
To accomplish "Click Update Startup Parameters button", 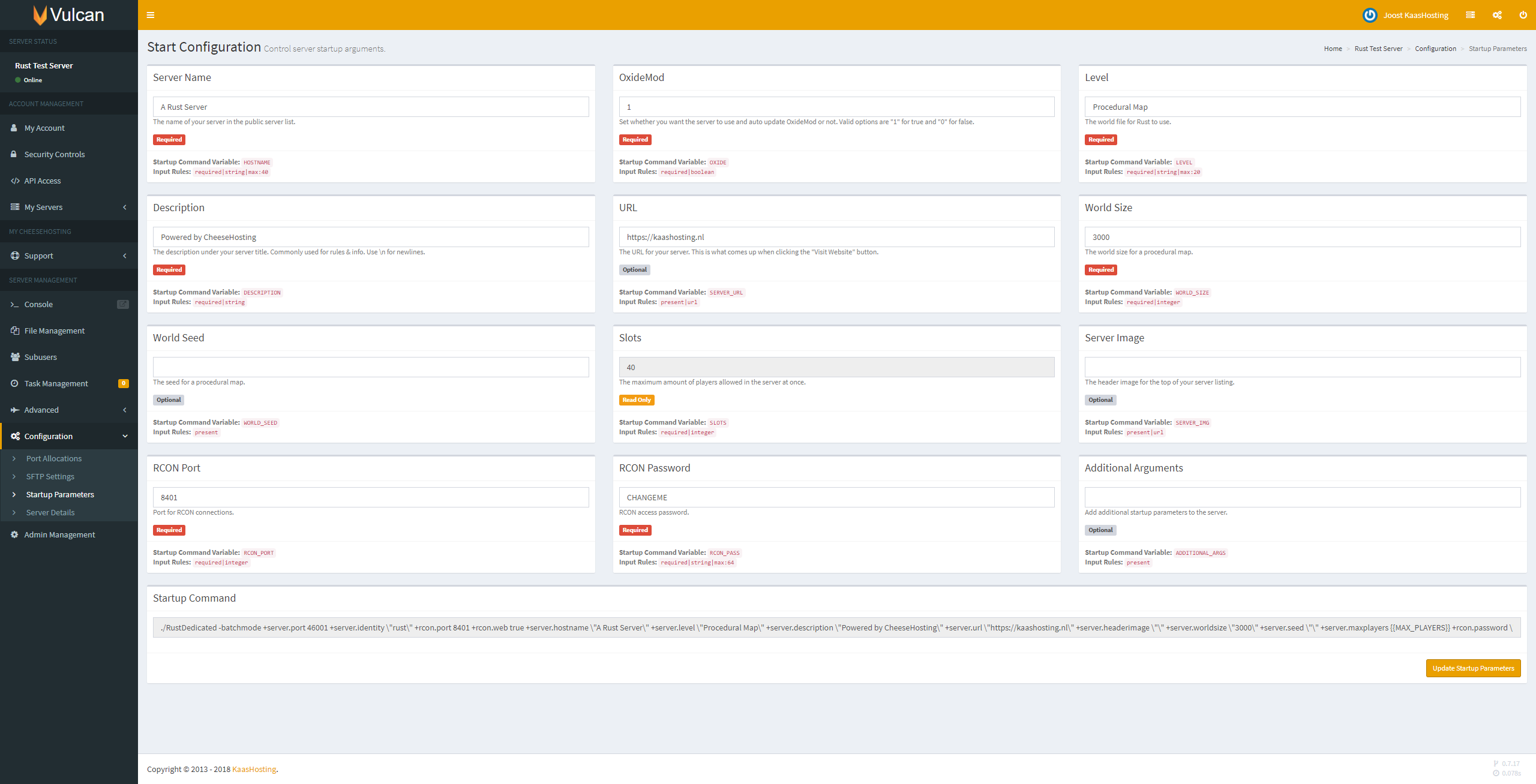I will tap(1473, 668).
